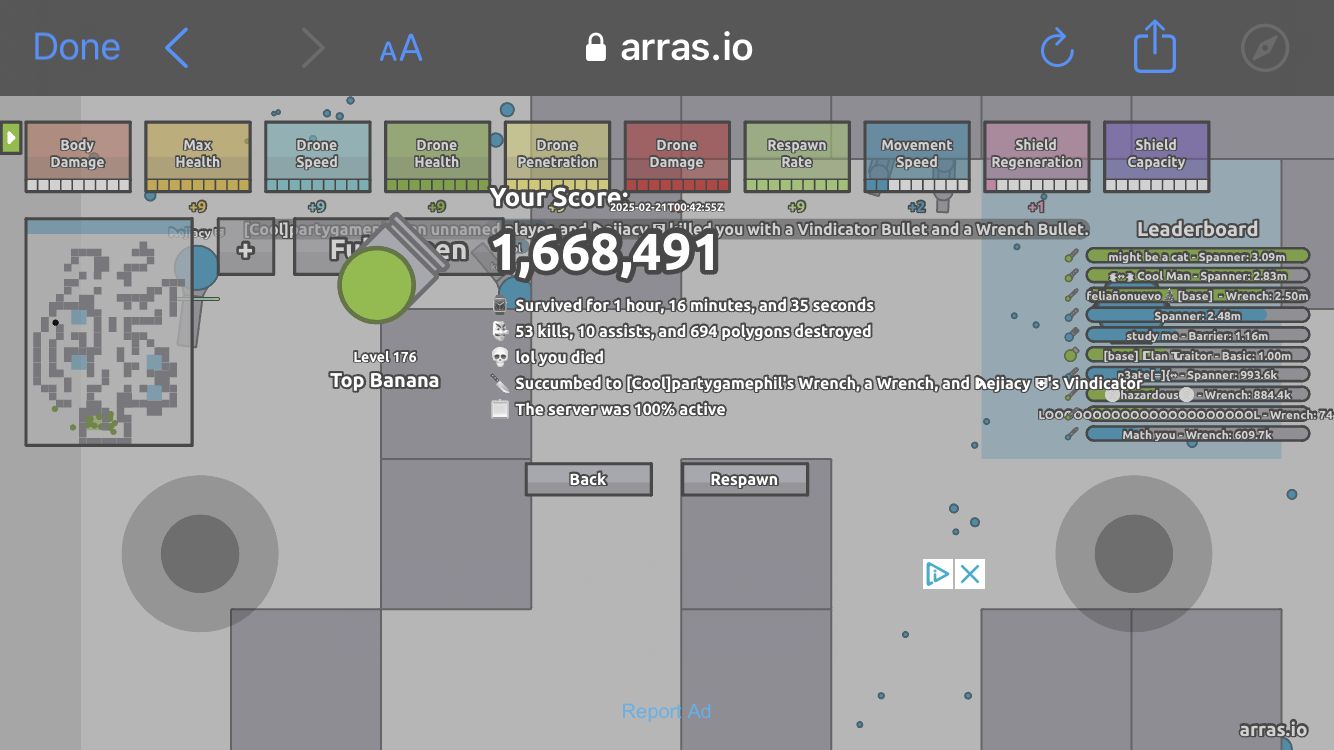Image resolution: width=1334 pixels, height=750 pixels.
Task: Open the text size AA menu
Action: pyautogui.click(x=401, y=48)
